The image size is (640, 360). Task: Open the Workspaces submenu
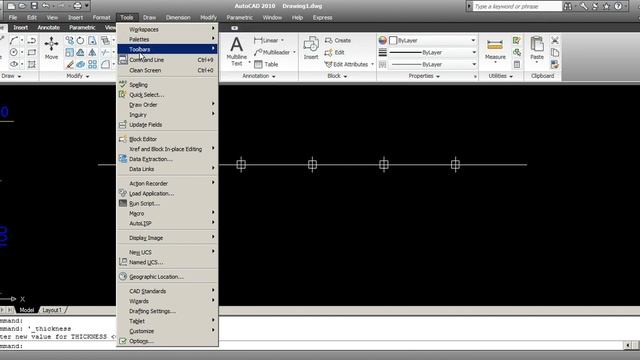tap(168, 29)
